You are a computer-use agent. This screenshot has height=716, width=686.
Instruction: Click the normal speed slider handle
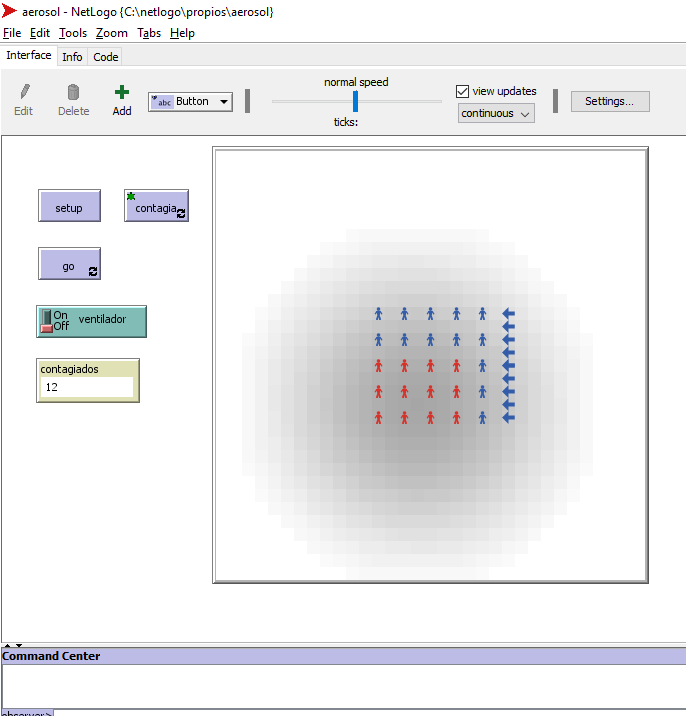point(355,101)
